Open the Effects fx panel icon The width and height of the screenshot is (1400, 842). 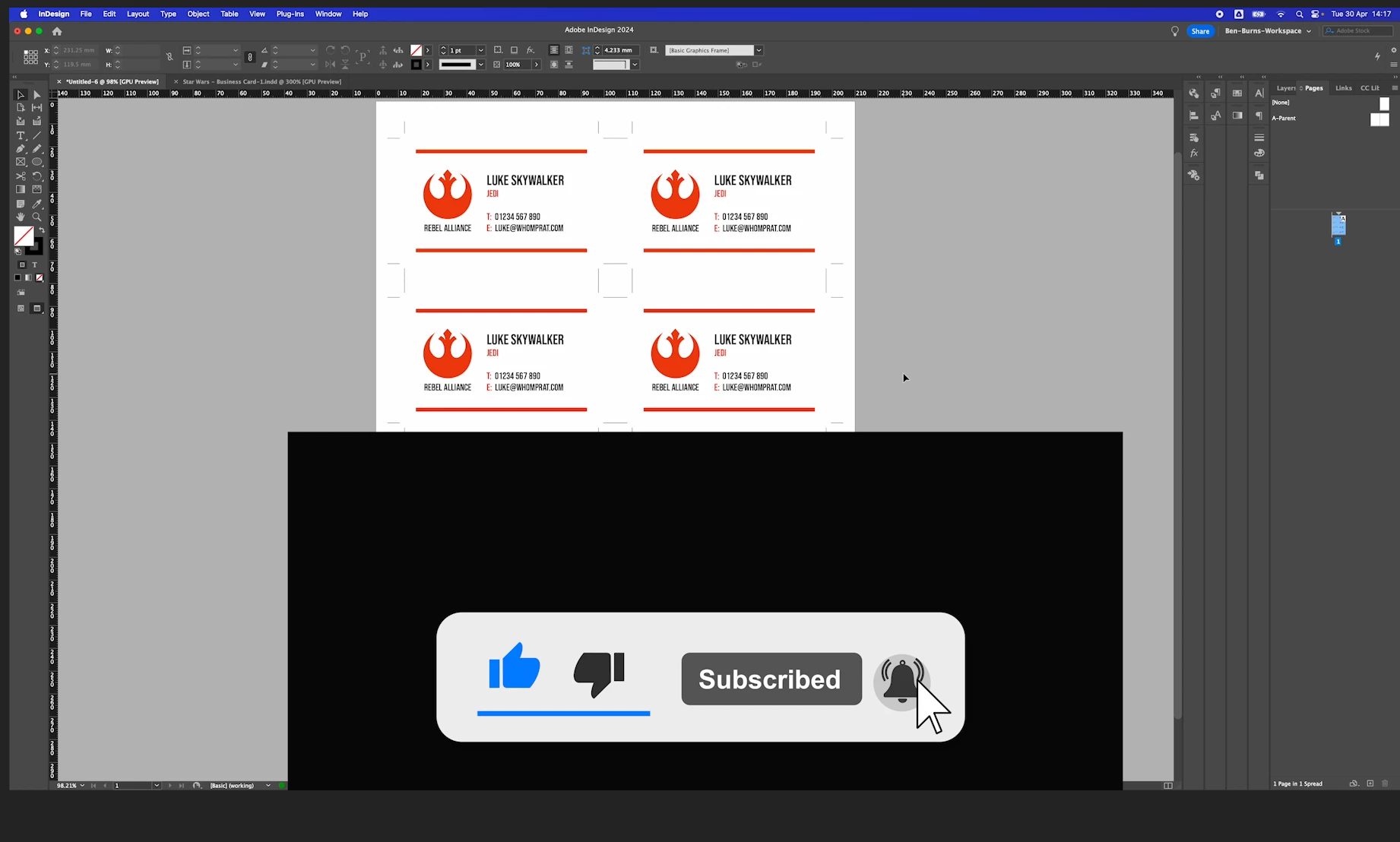[1194, 154]
